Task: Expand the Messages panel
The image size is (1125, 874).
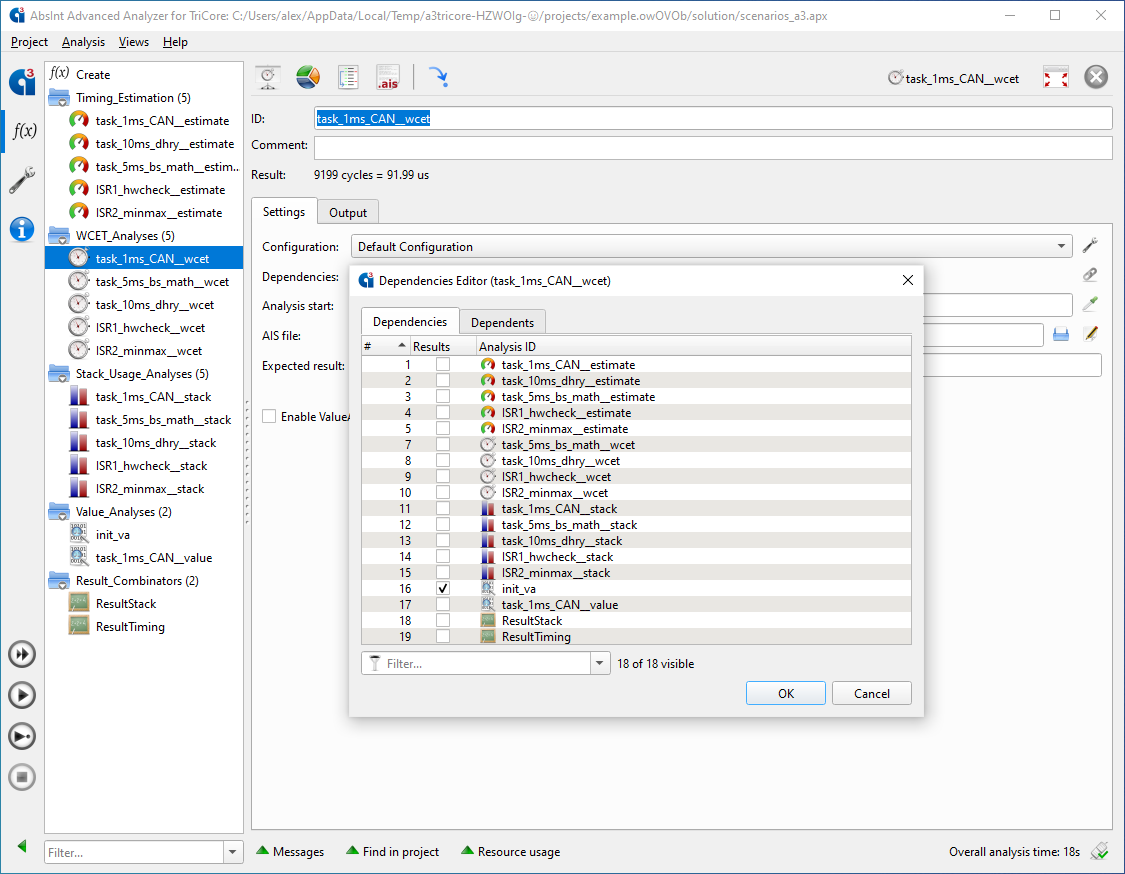Action: pyautogui.click(x=290, y=851)
